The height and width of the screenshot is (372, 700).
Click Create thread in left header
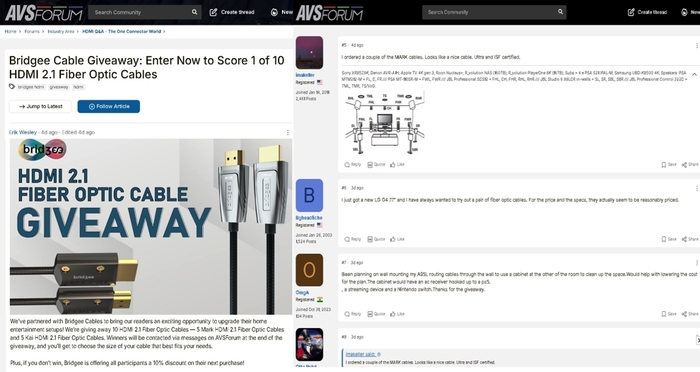[x=232, y=12]
